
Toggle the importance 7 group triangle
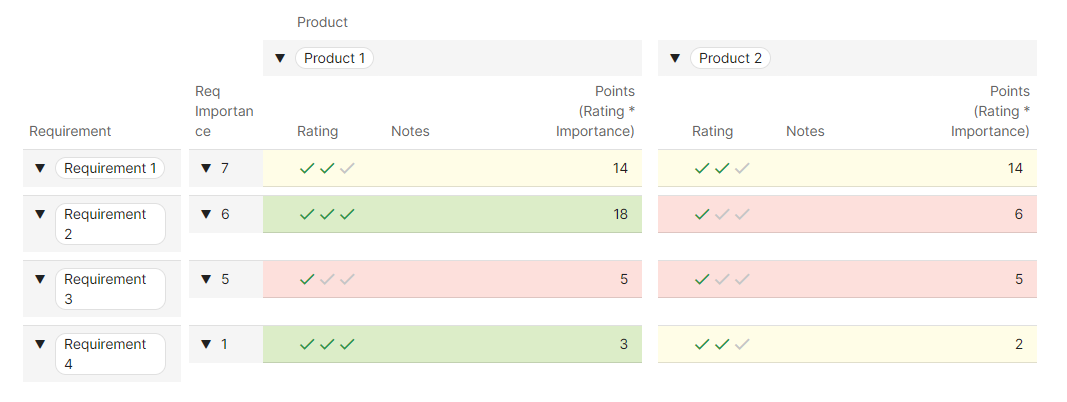(x=206, y=168)
